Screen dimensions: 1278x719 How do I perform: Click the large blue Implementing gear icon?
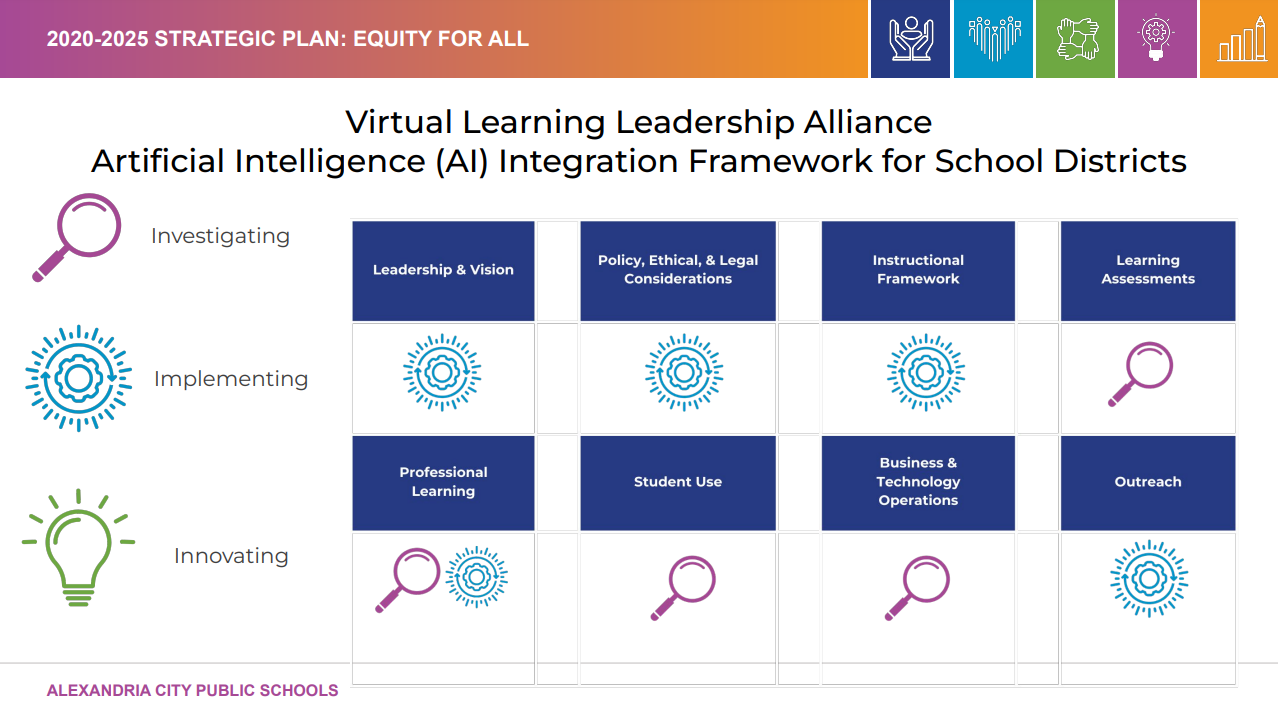click(78, 378)
